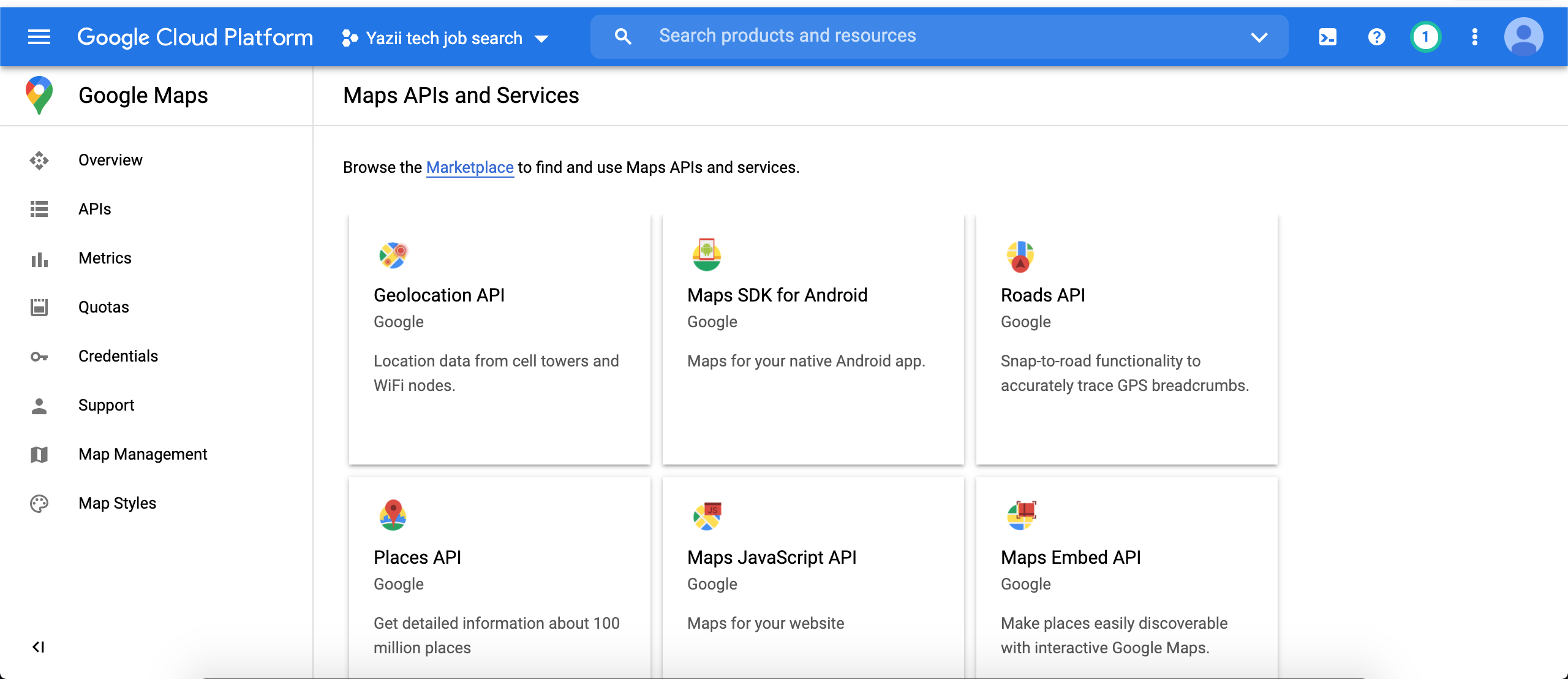Image resolution: width=1568 pixels, height=679 pixels.
Task: Click the project hexagon icon beside Yazii
Action: (x=350, y=38)
